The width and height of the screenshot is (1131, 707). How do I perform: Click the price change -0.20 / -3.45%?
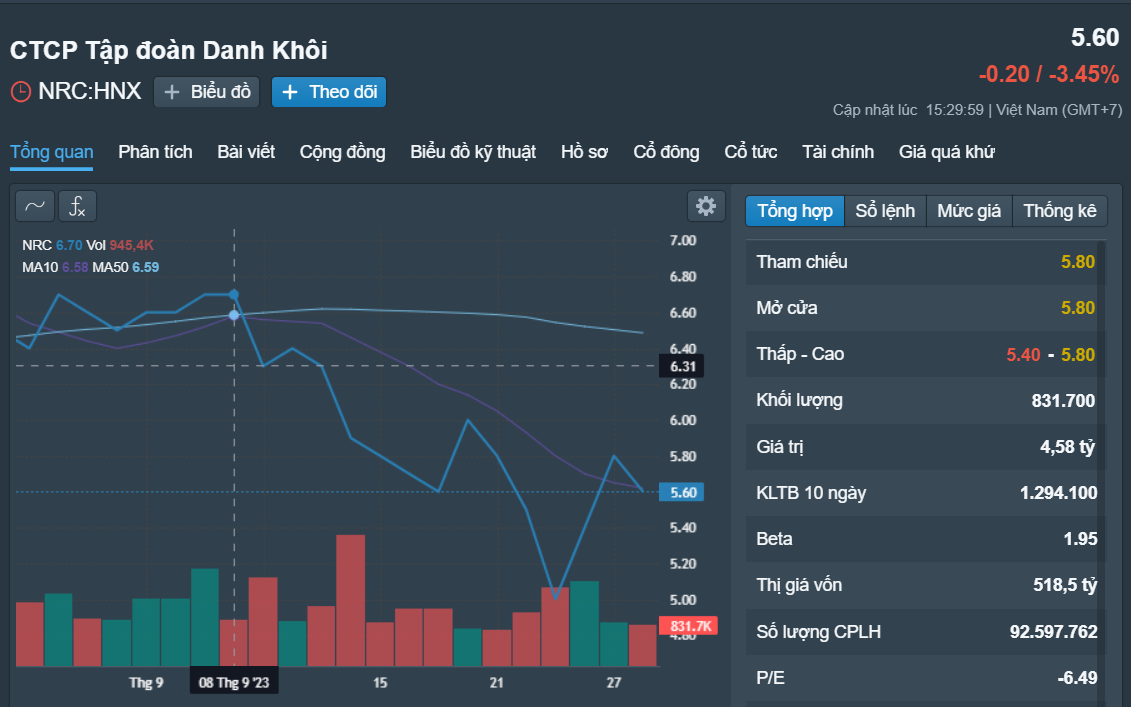click(x=1049, y=74)
